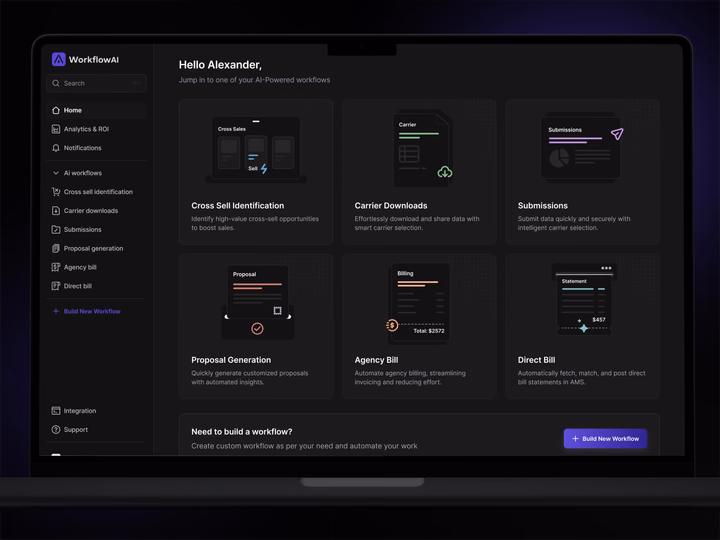
Task: Click the Notifications bell icon
Action: [56, 148]
